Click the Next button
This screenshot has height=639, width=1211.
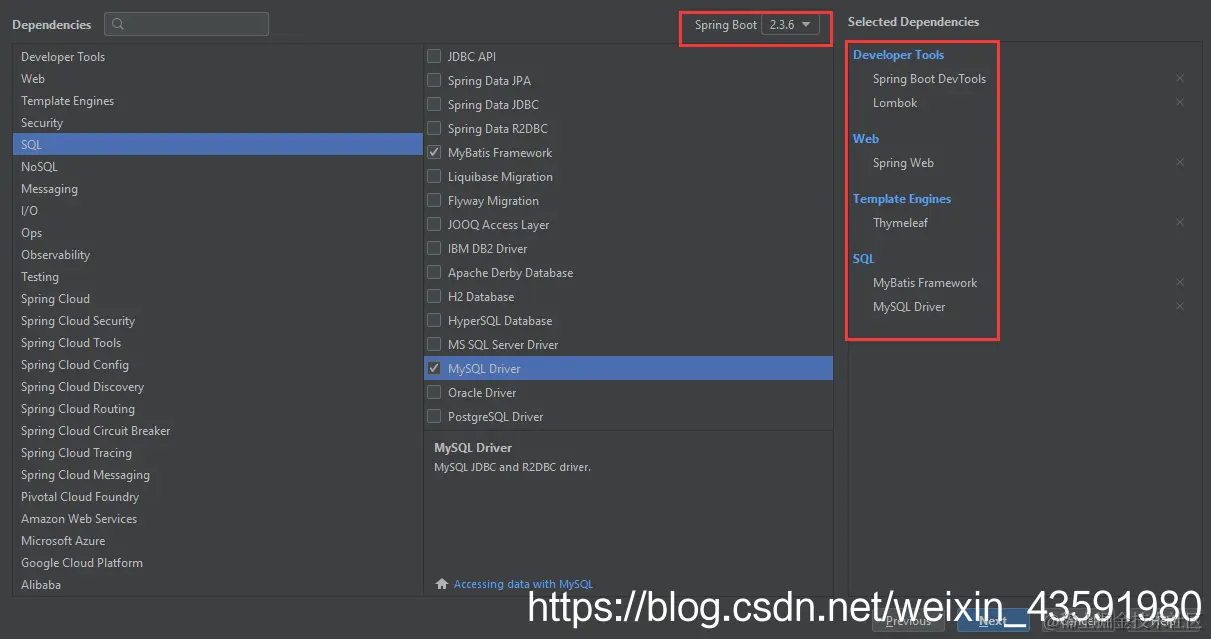coord(993,620)
